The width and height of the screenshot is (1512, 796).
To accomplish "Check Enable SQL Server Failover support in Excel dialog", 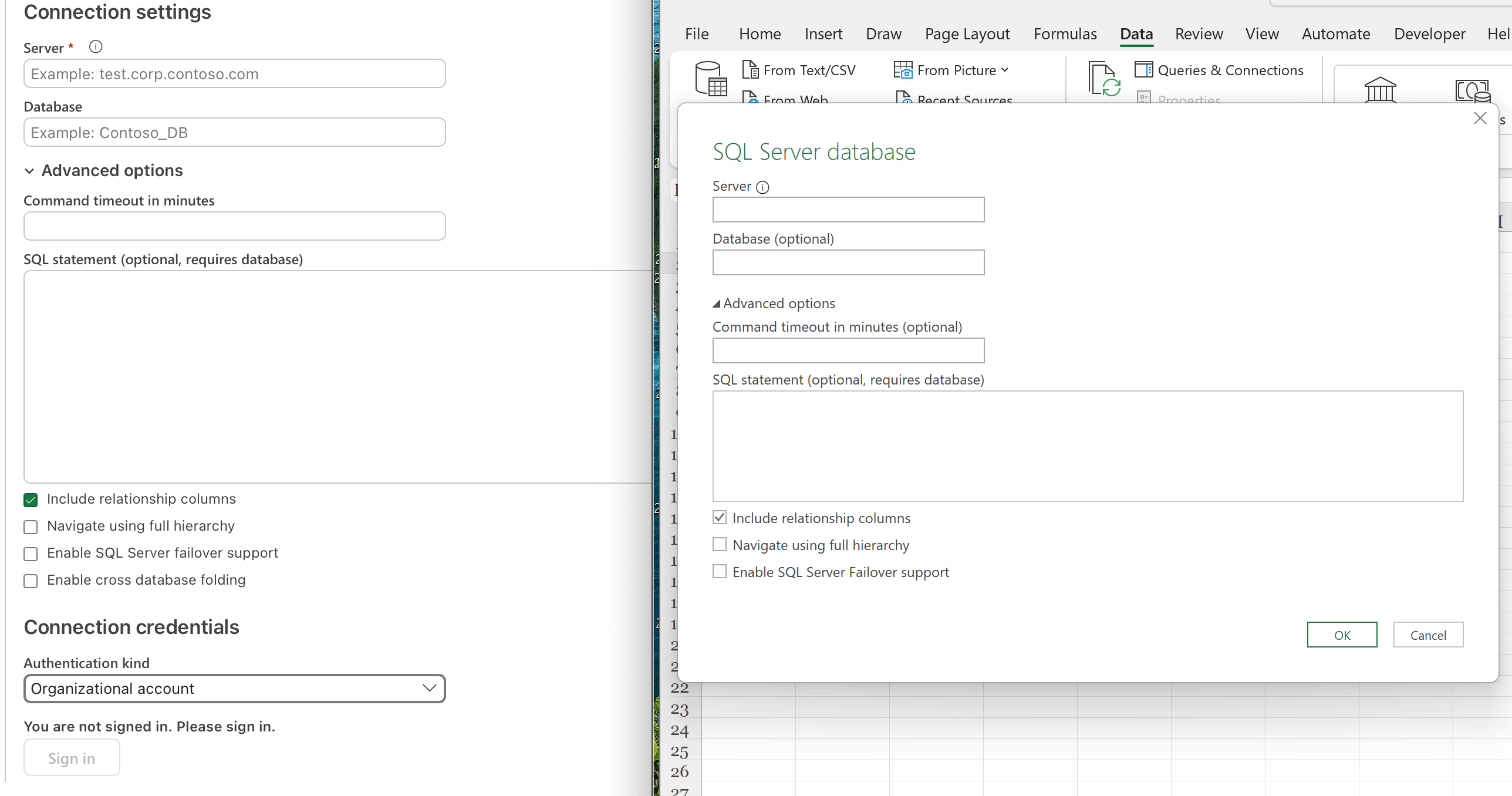I will click(x=720, y=572).
